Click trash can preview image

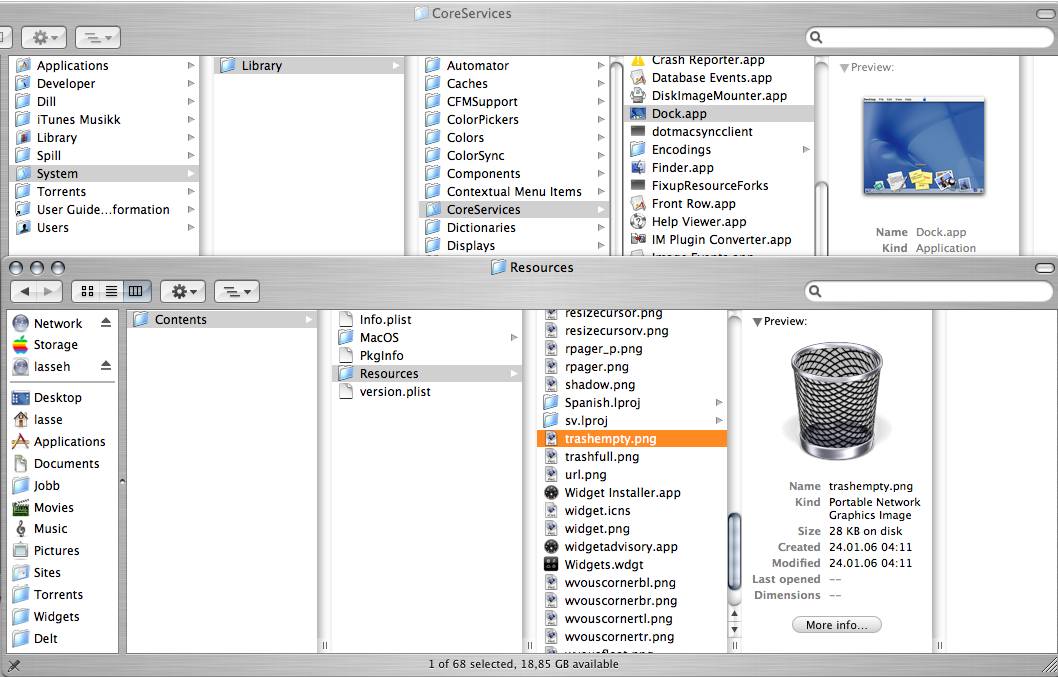[836, 401]
